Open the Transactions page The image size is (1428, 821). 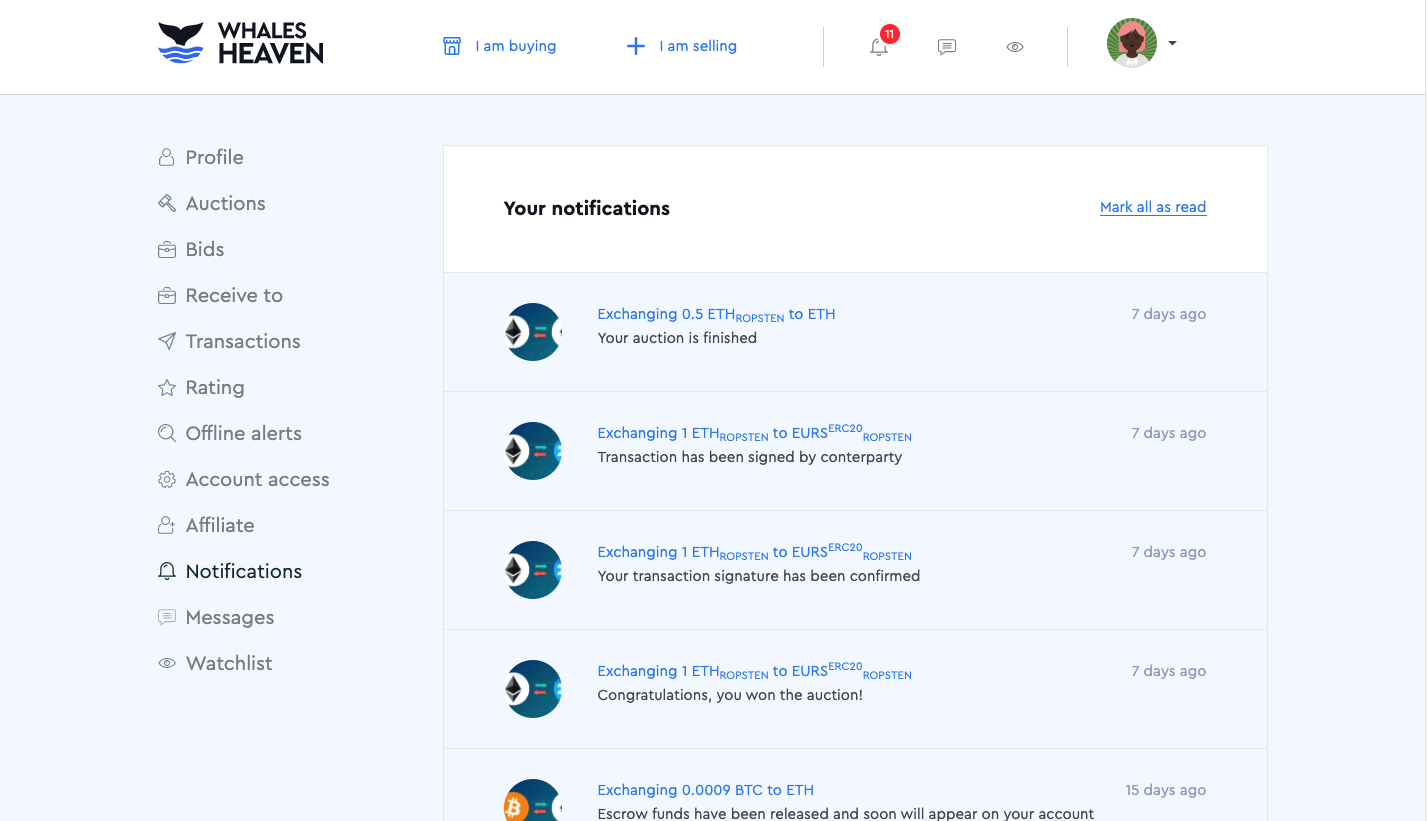tap(243, 341)
